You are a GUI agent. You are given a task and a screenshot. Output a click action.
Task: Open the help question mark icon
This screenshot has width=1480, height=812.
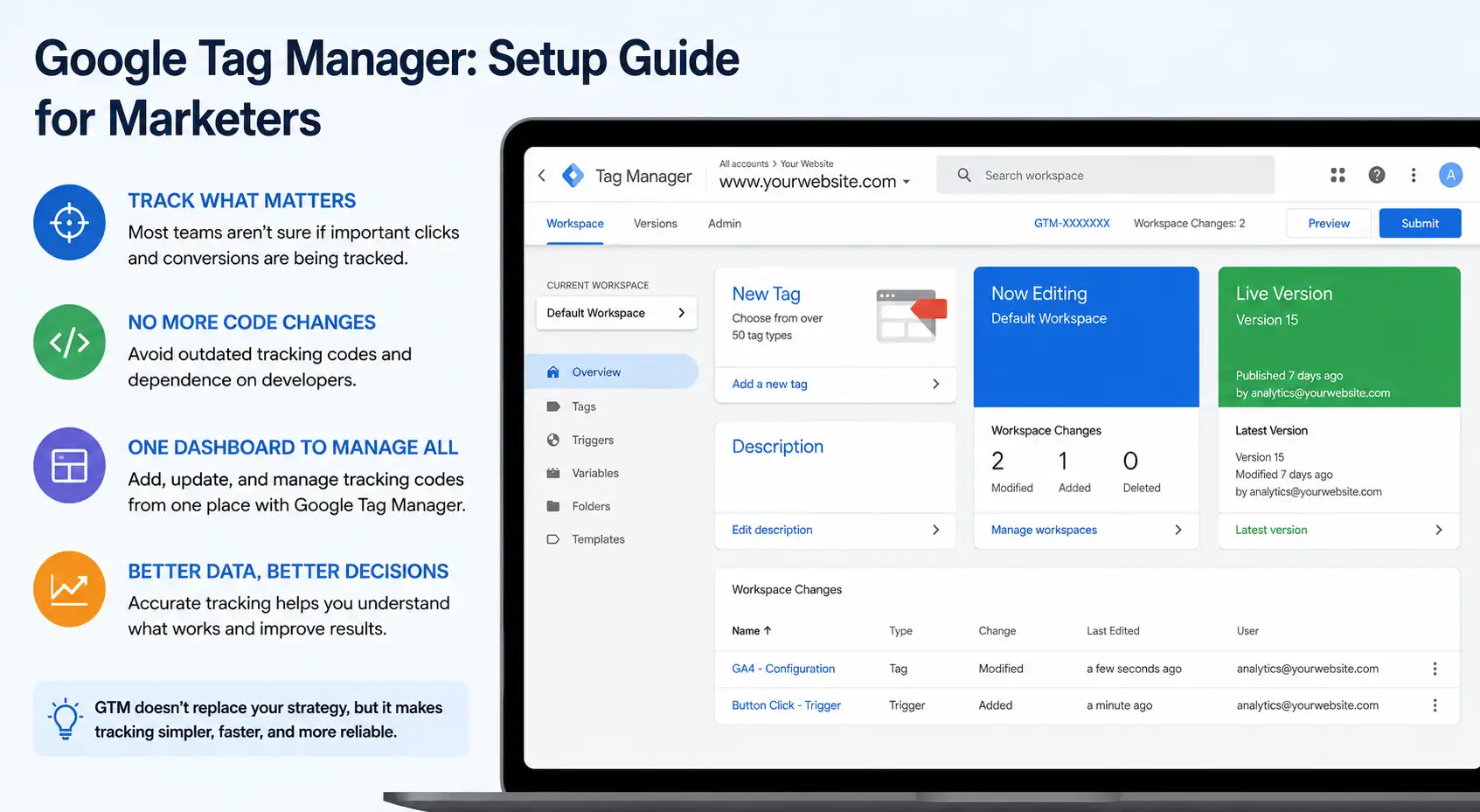click(1377, 175)
